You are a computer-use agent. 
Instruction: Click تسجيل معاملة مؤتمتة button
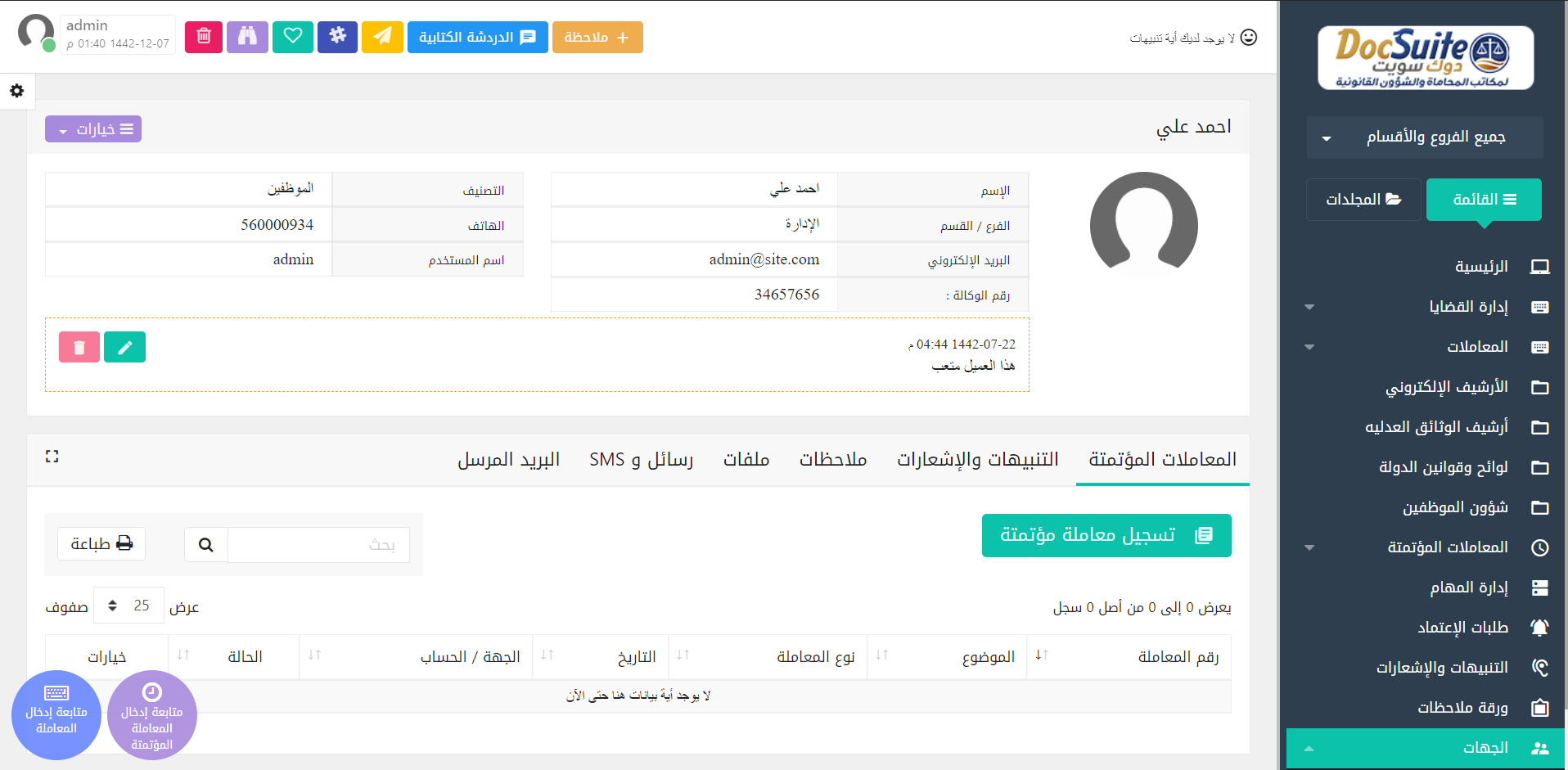tap(1106, 535)
